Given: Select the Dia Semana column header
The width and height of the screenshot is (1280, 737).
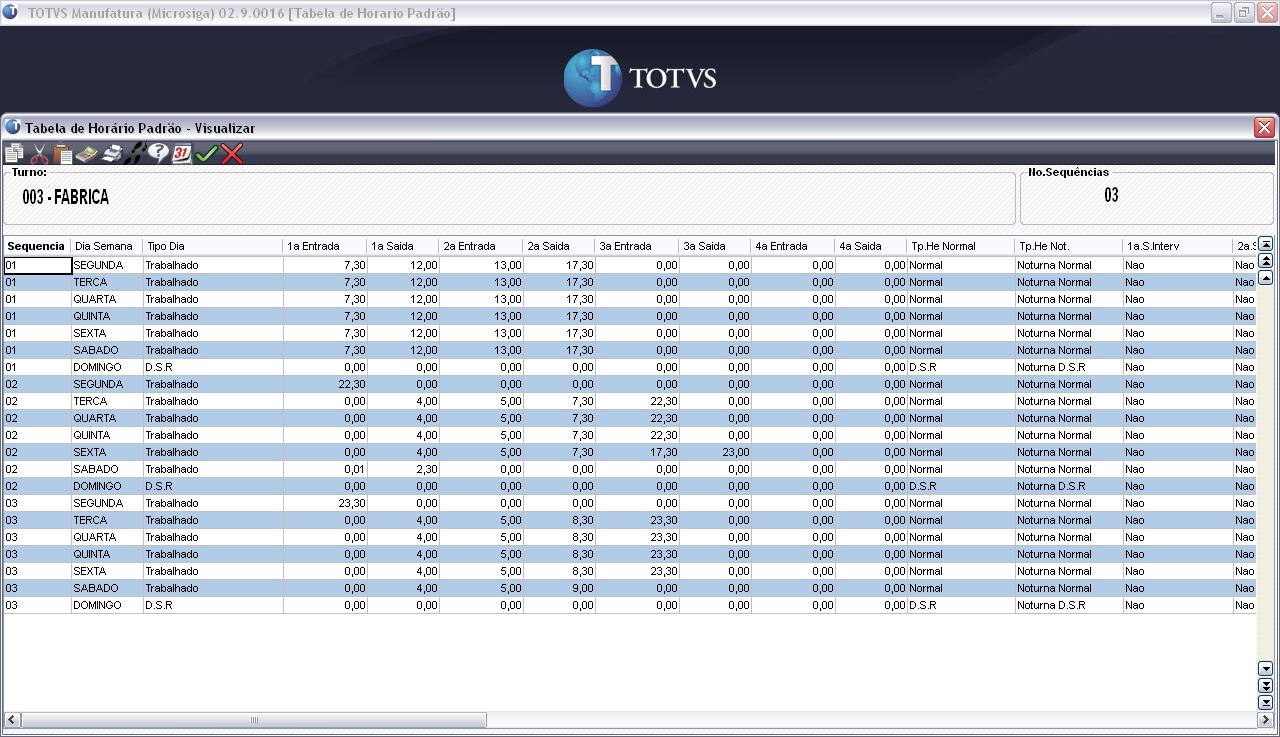Looking at the screenshot, I should [x=106, y=246].
